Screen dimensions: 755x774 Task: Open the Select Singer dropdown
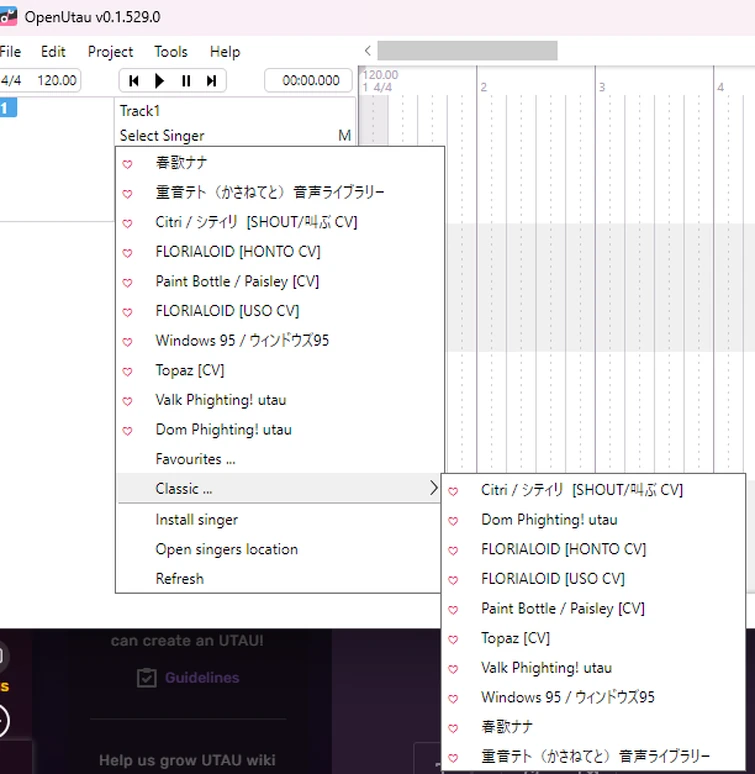162,135
